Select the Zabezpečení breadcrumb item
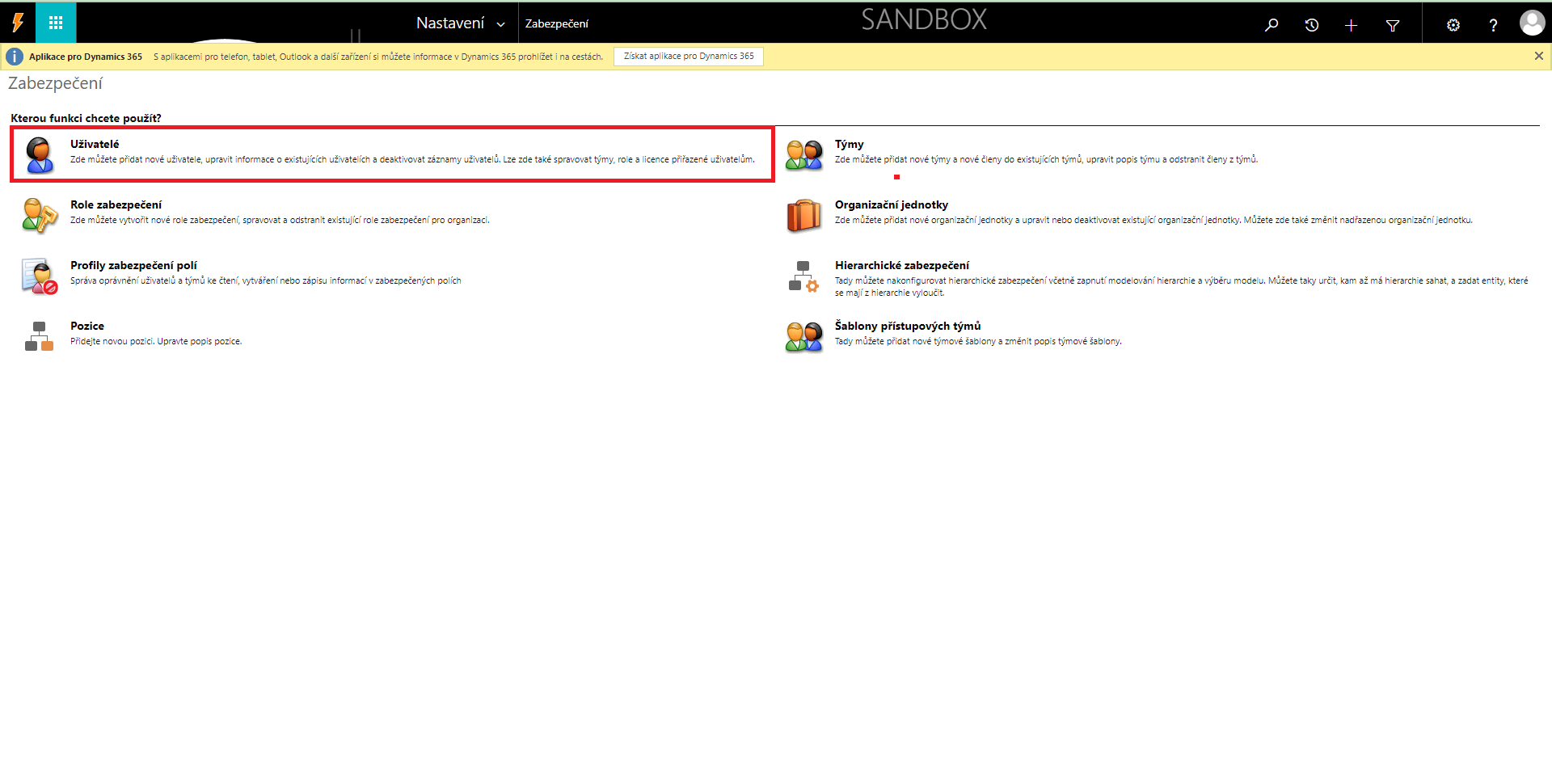The width and height of the screenshot is (1552, 784). (556, 24)
